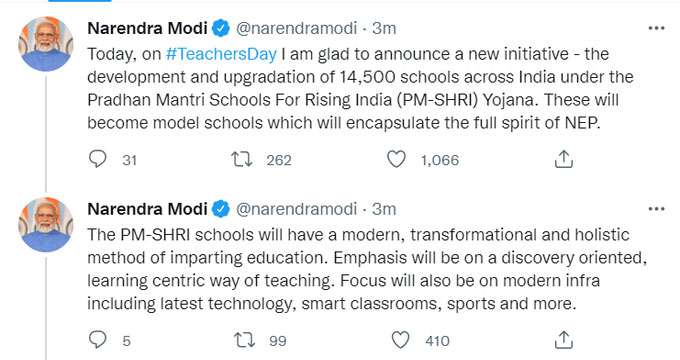Open second tweet's 3m timestamp
Viewport: 680px width, 360px height.
384,209
